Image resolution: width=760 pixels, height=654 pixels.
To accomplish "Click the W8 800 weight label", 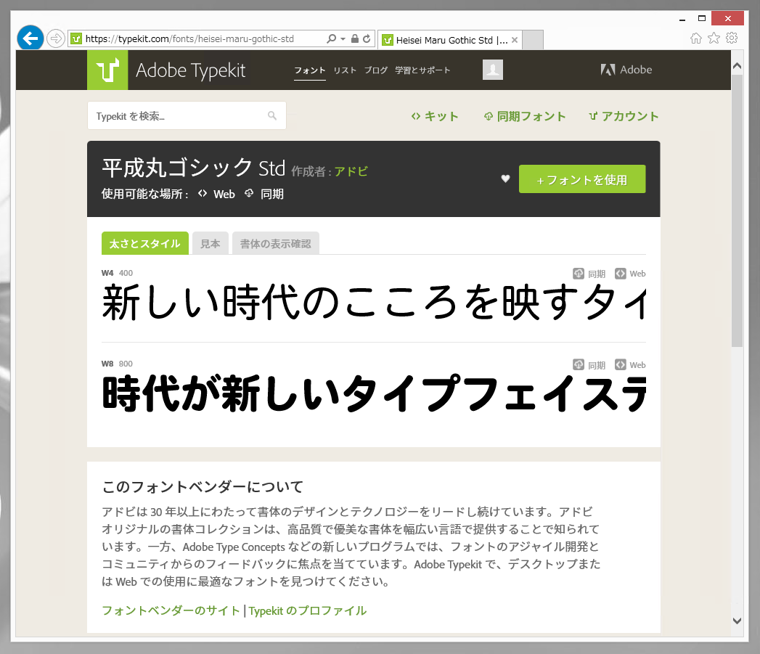I will (x=117, y=364).
